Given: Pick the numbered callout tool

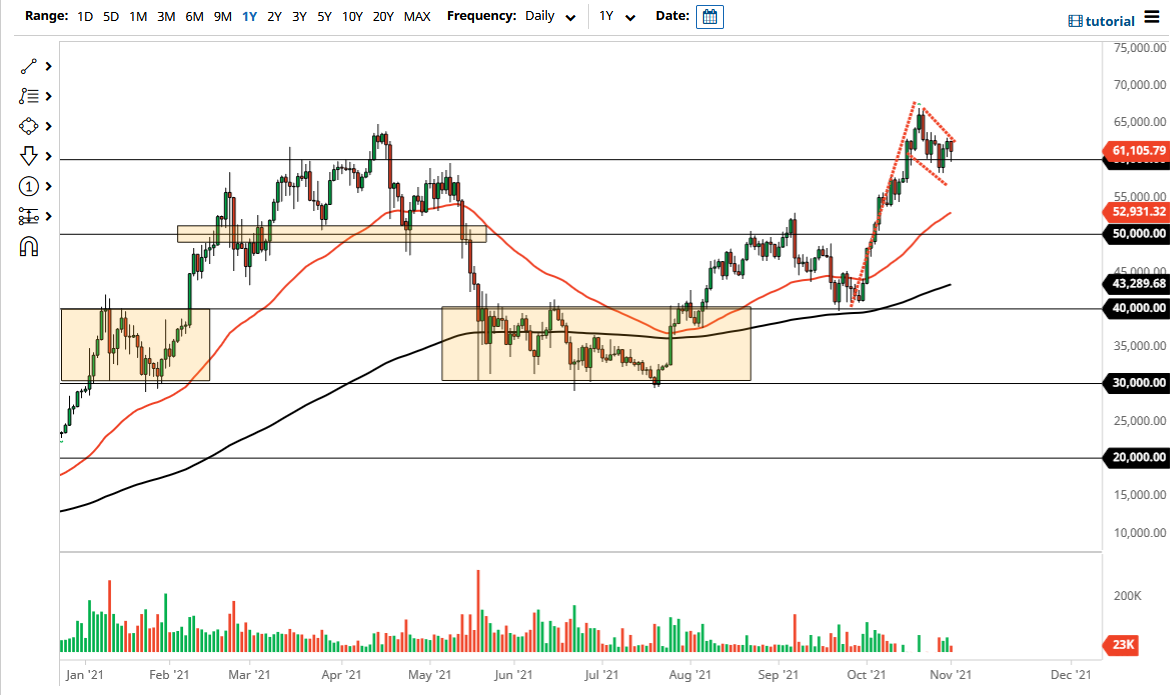Looking at the screenshot, I should coord(28,186).
